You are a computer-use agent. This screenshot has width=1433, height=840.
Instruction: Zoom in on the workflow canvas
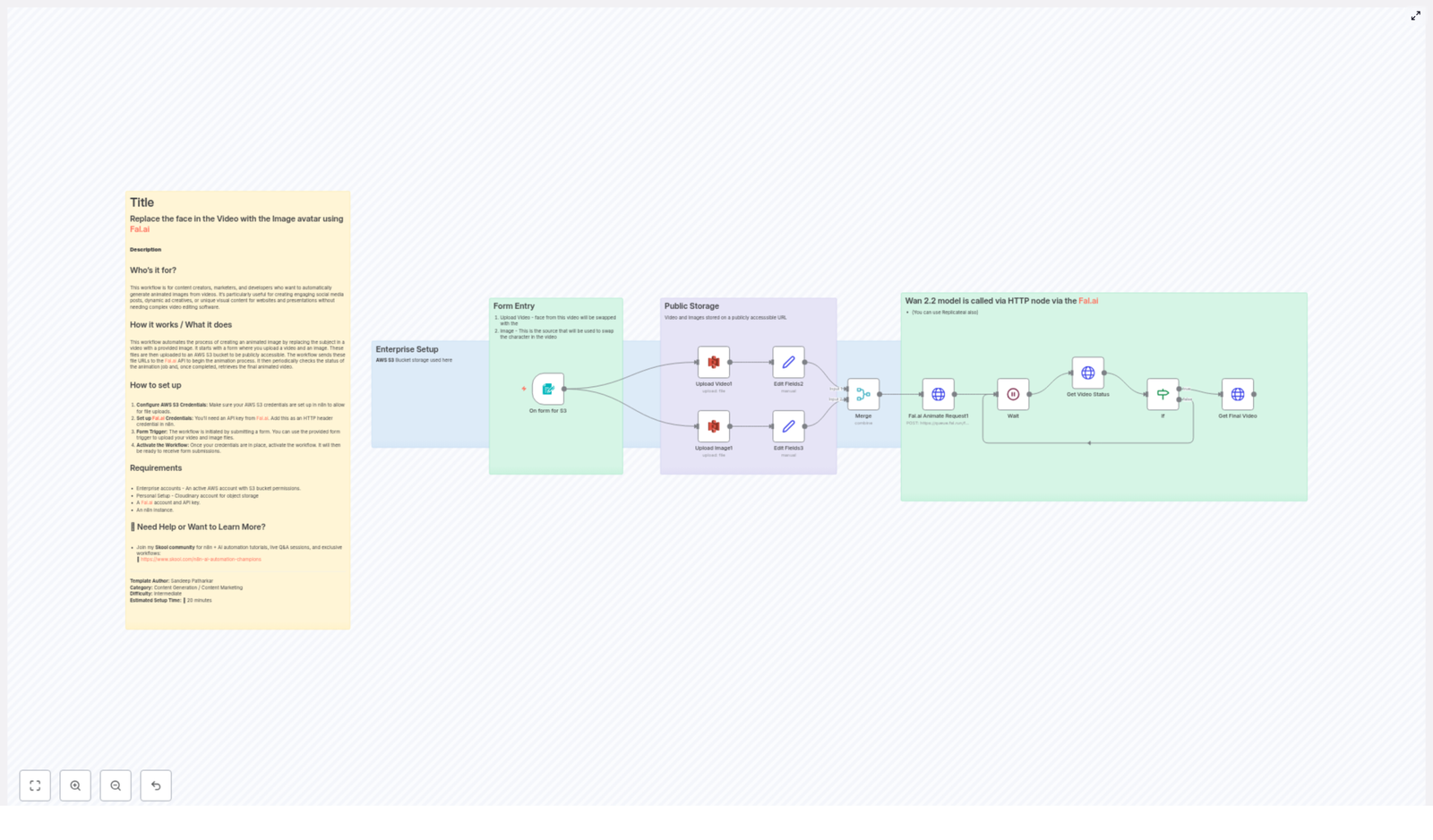75,785
